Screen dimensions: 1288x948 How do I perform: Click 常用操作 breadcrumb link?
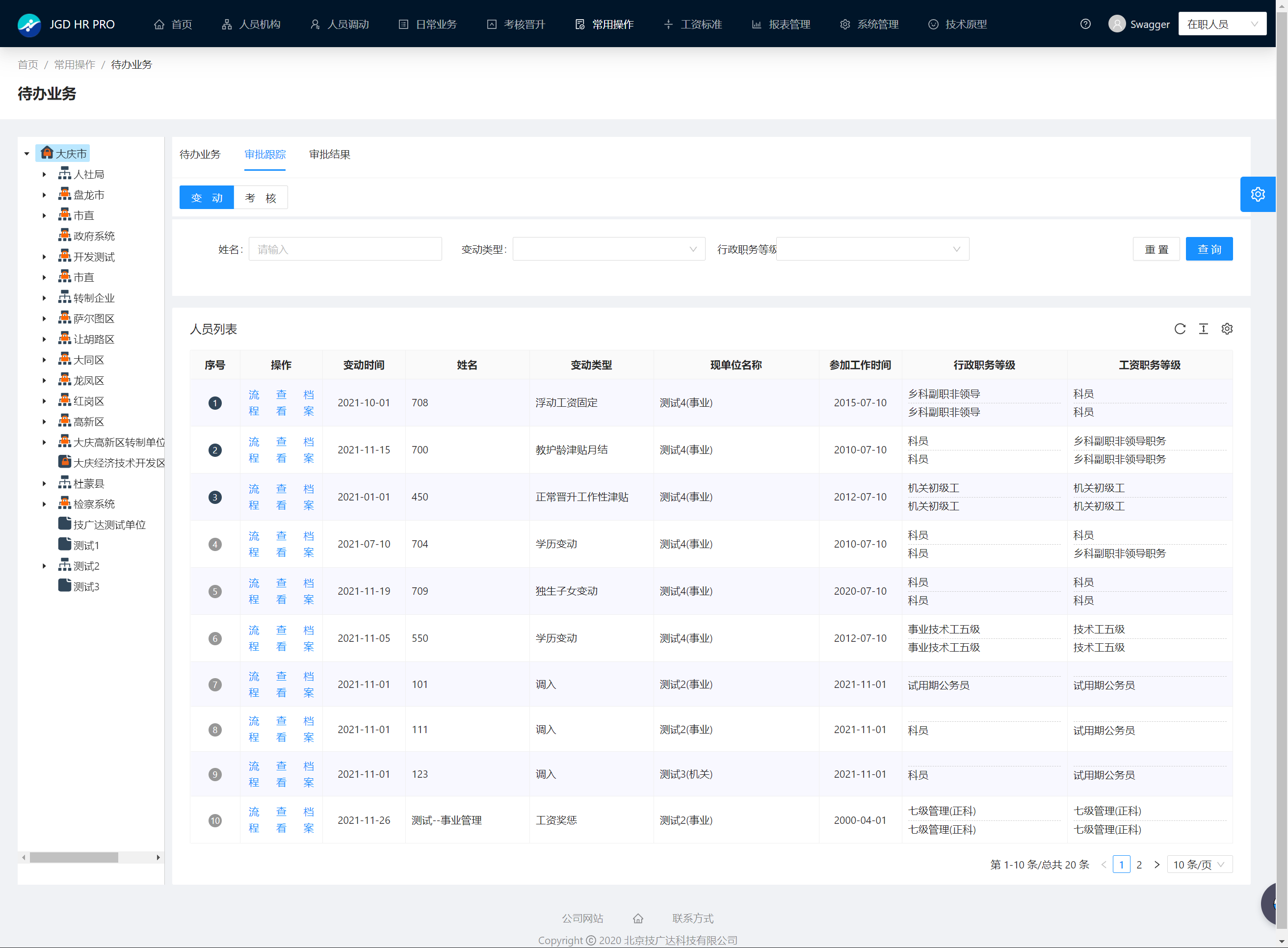(x=75, y=64)
